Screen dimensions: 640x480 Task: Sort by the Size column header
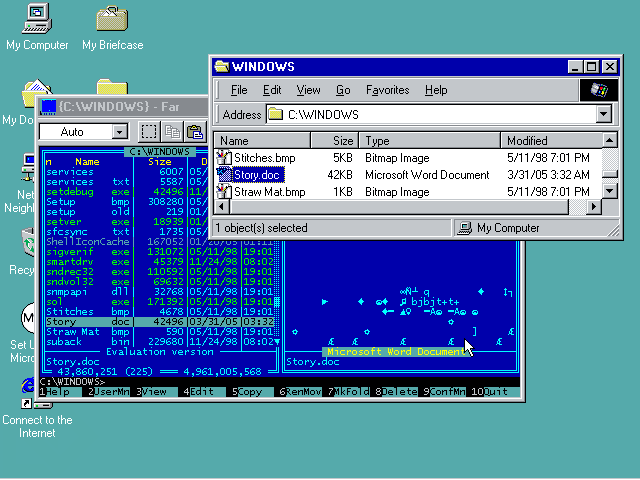[x=335, y=141]
